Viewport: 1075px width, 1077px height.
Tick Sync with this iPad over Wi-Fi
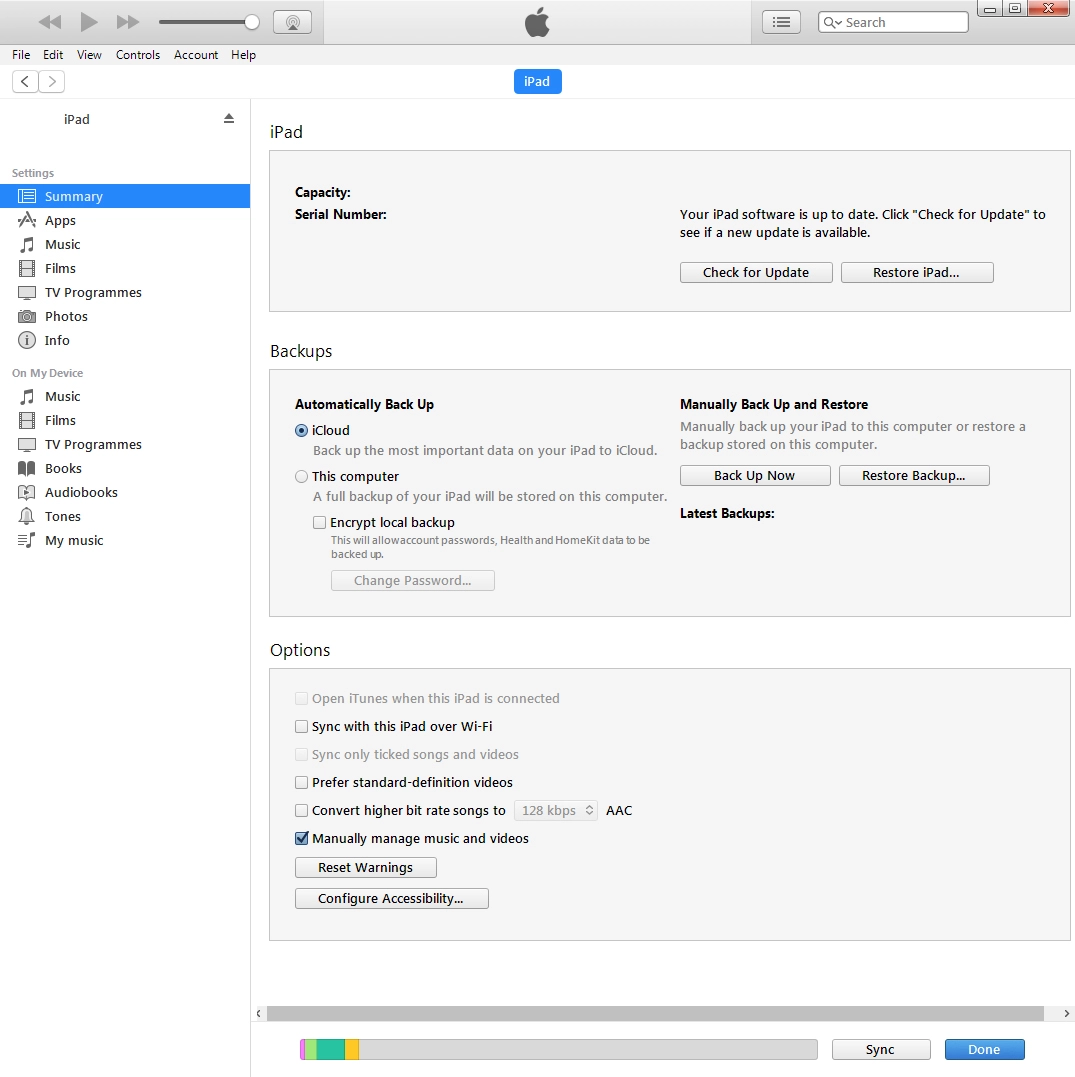tap(302, 727)
